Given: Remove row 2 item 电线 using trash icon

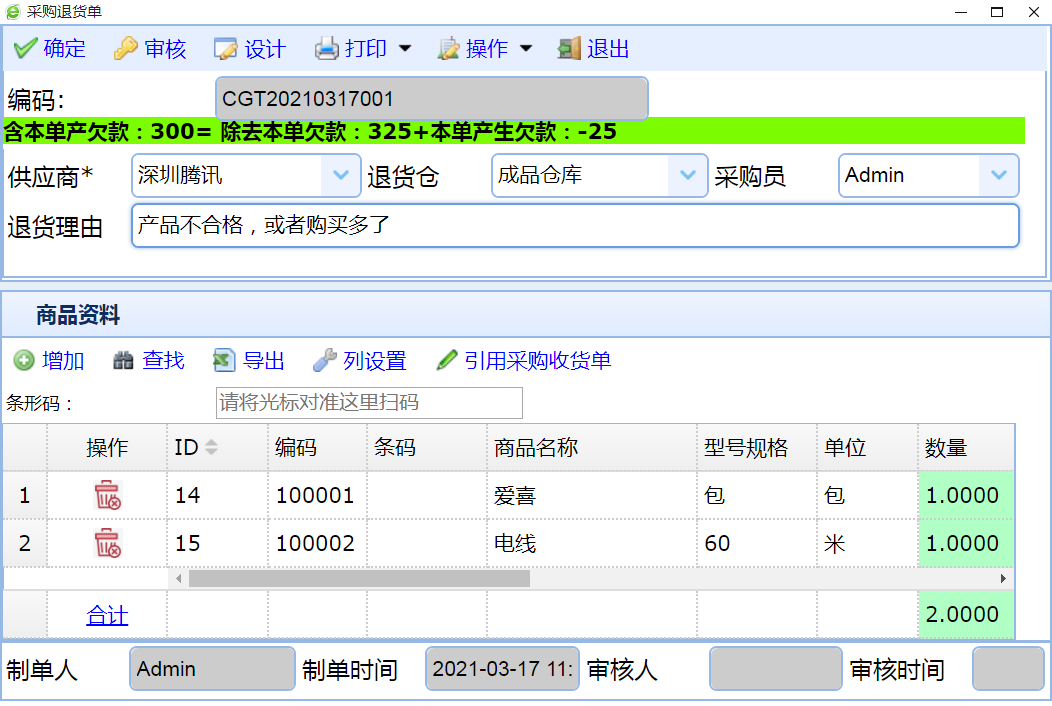Looking at the screenshot, I should coord(107,543).
